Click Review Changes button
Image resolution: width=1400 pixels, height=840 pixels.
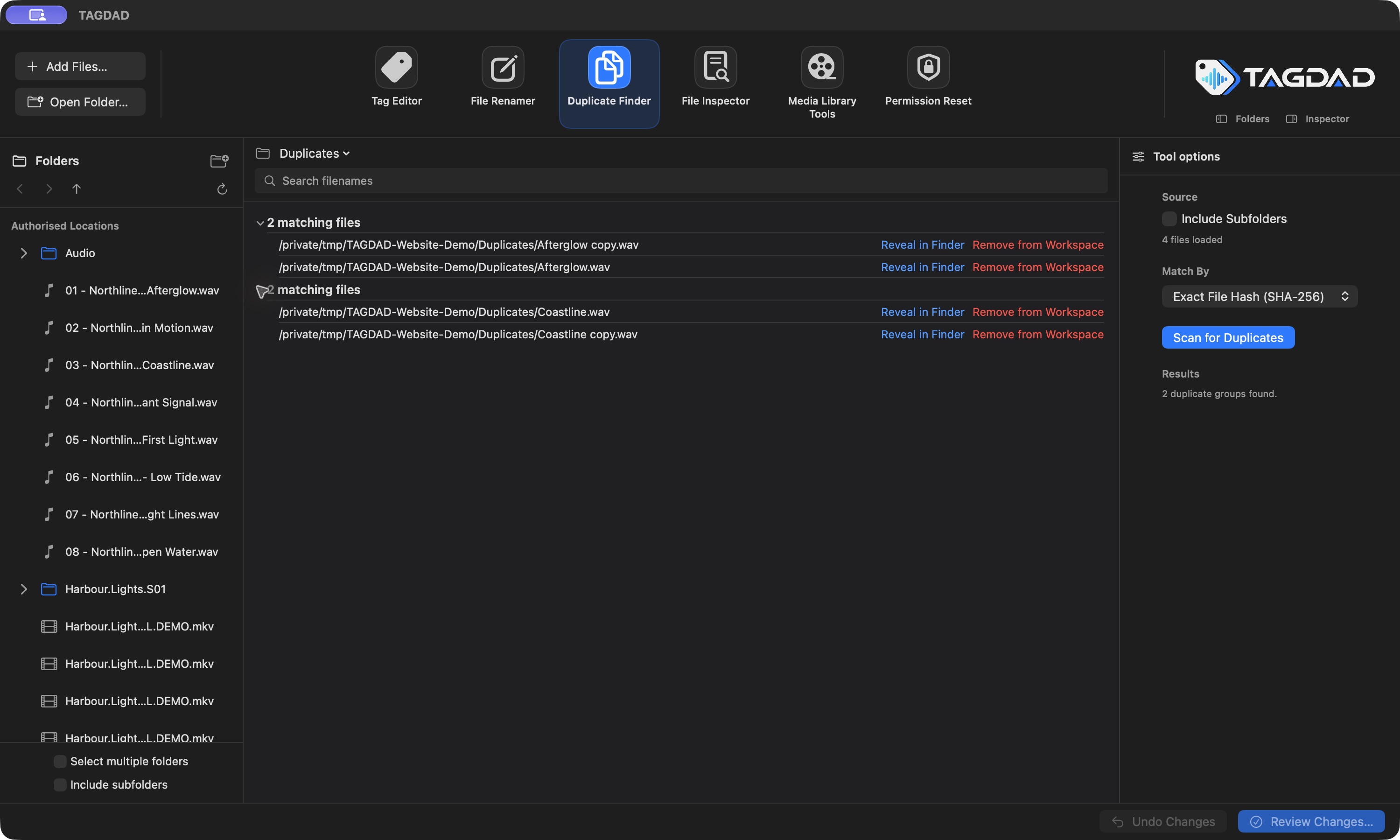pos(1311,821)
